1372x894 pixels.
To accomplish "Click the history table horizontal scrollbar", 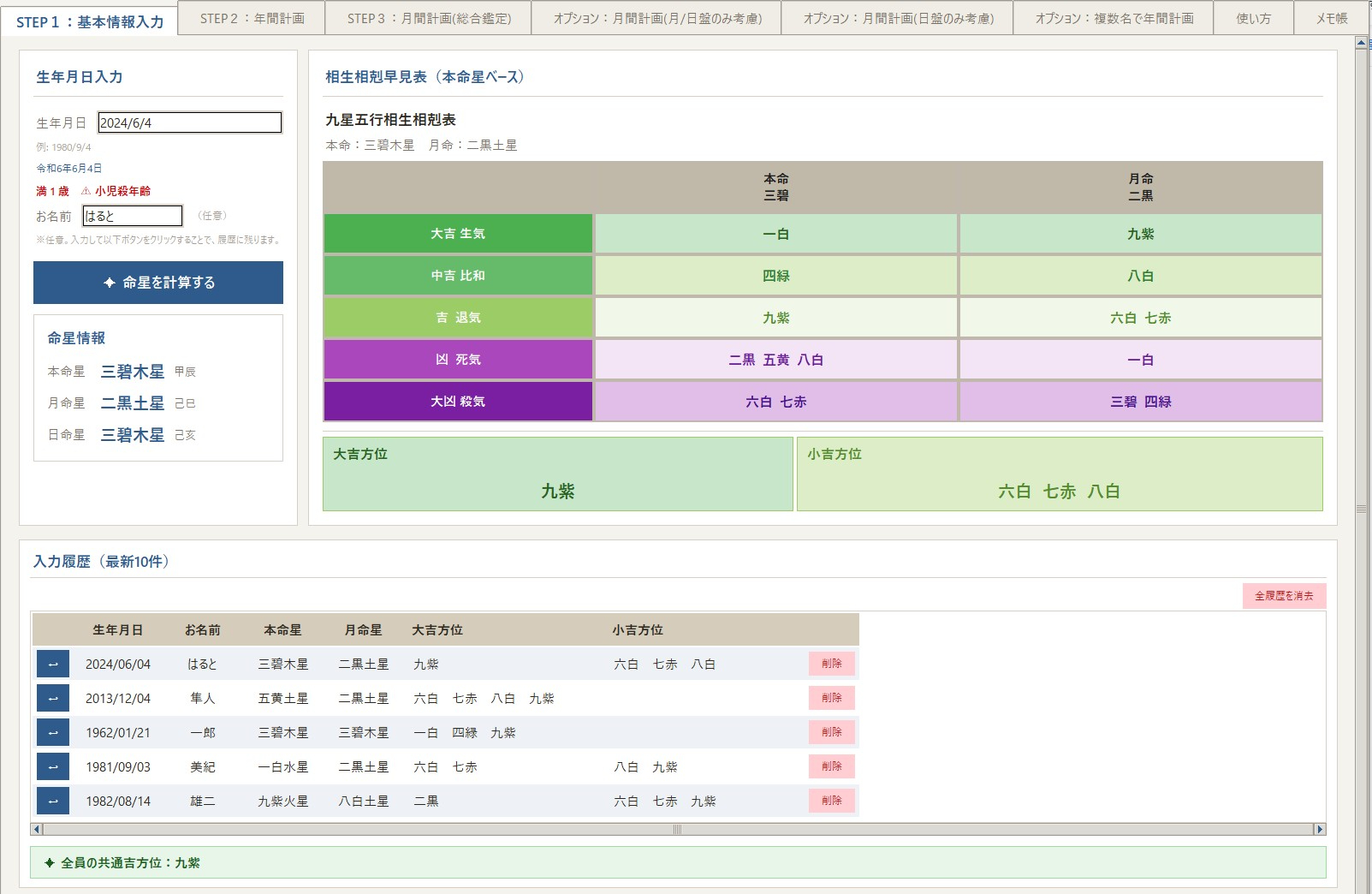I will [x=678, y=829].
